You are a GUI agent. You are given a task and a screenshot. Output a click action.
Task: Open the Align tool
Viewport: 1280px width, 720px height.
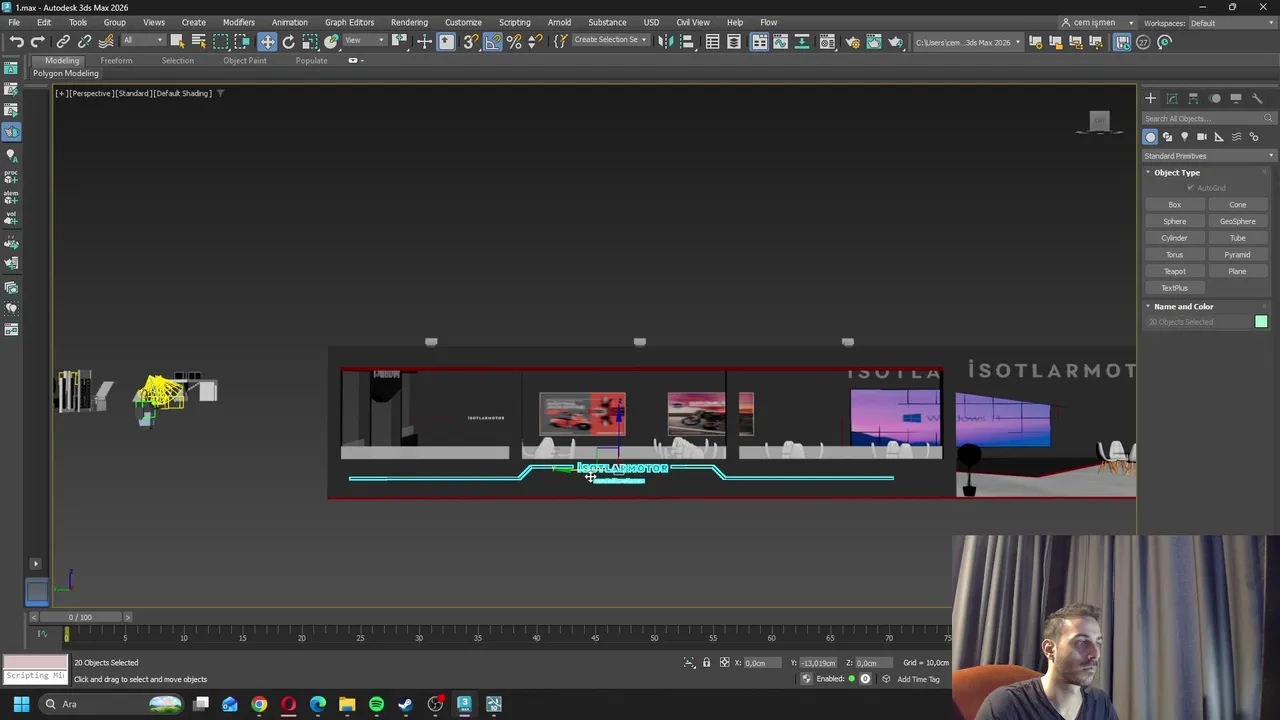687,41
